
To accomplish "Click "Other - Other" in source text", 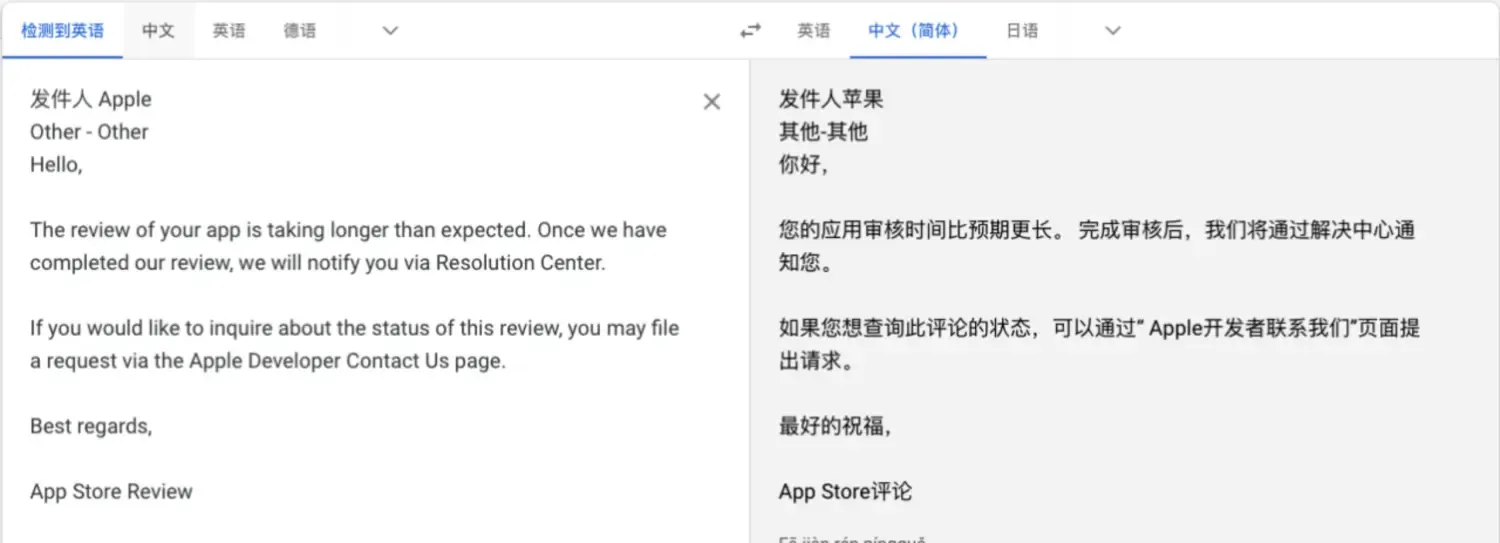I will (x=89, y=132).
